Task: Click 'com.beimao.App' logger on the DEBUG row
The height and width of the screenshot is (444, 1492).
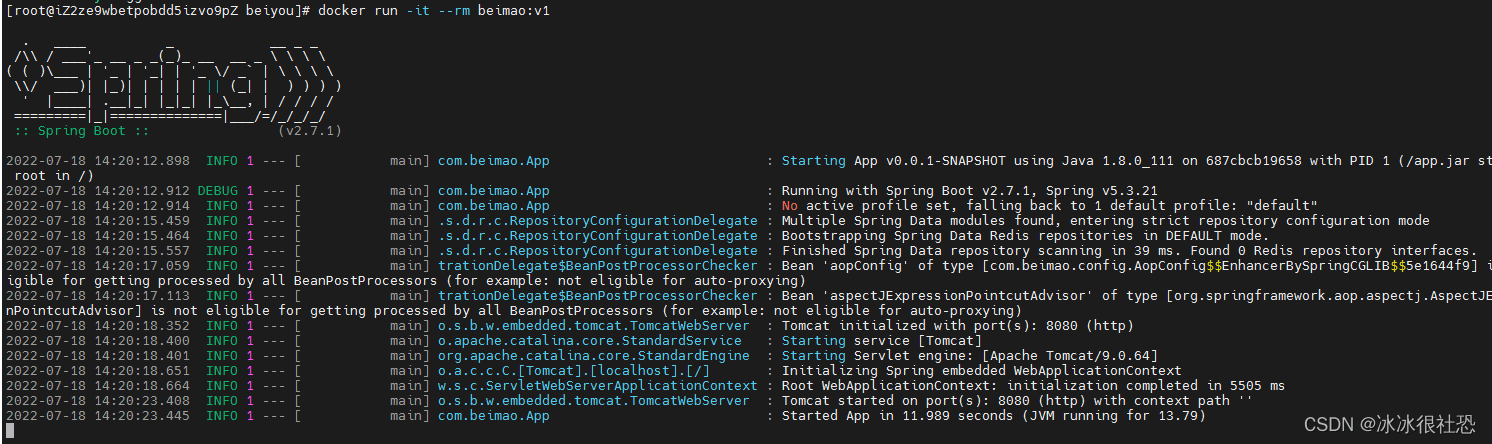Action: click(493, 191)
